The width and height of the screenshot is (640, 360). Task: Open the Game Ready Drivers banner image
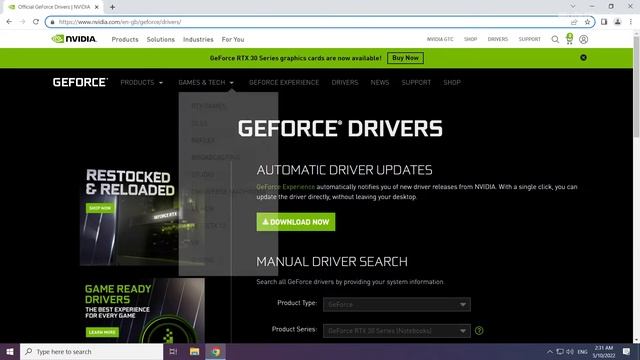(142, 311)
